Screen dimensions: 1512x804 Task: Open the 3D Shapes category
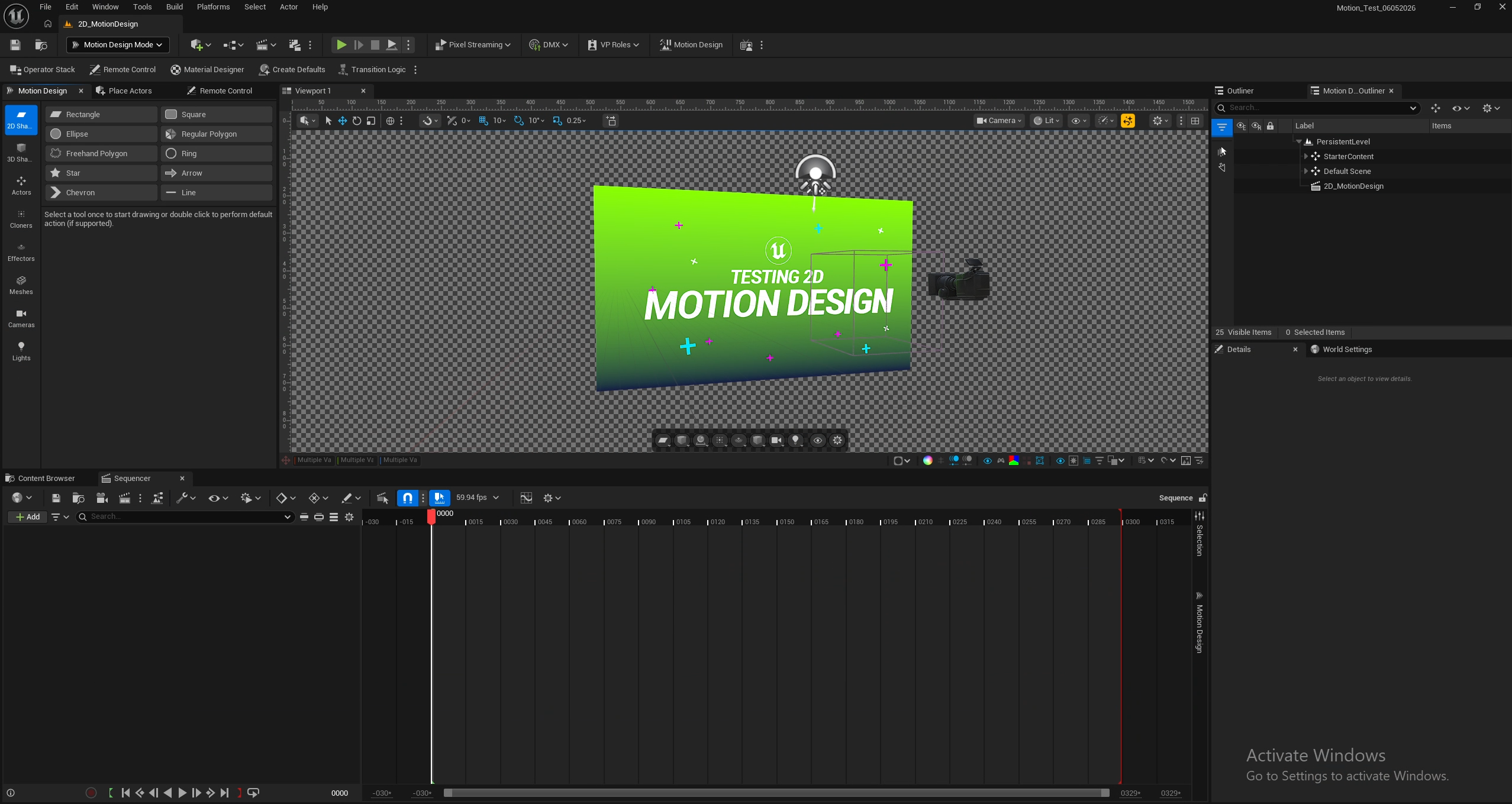(21, 153)
